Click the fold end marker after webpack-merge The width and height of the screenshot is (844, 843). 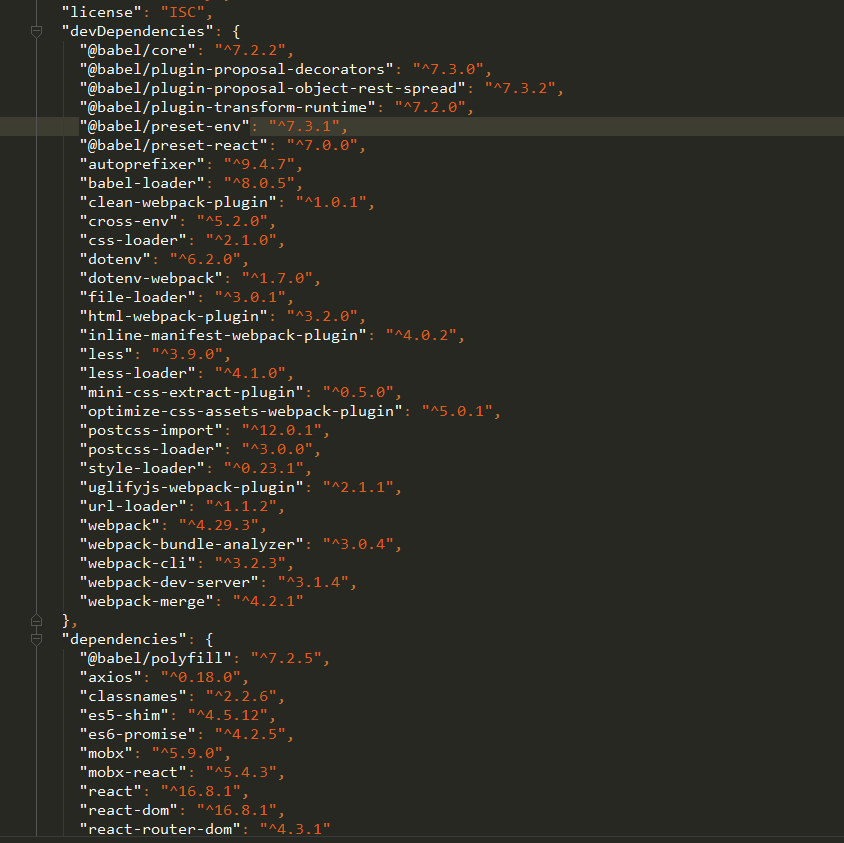tap(36, 621)
